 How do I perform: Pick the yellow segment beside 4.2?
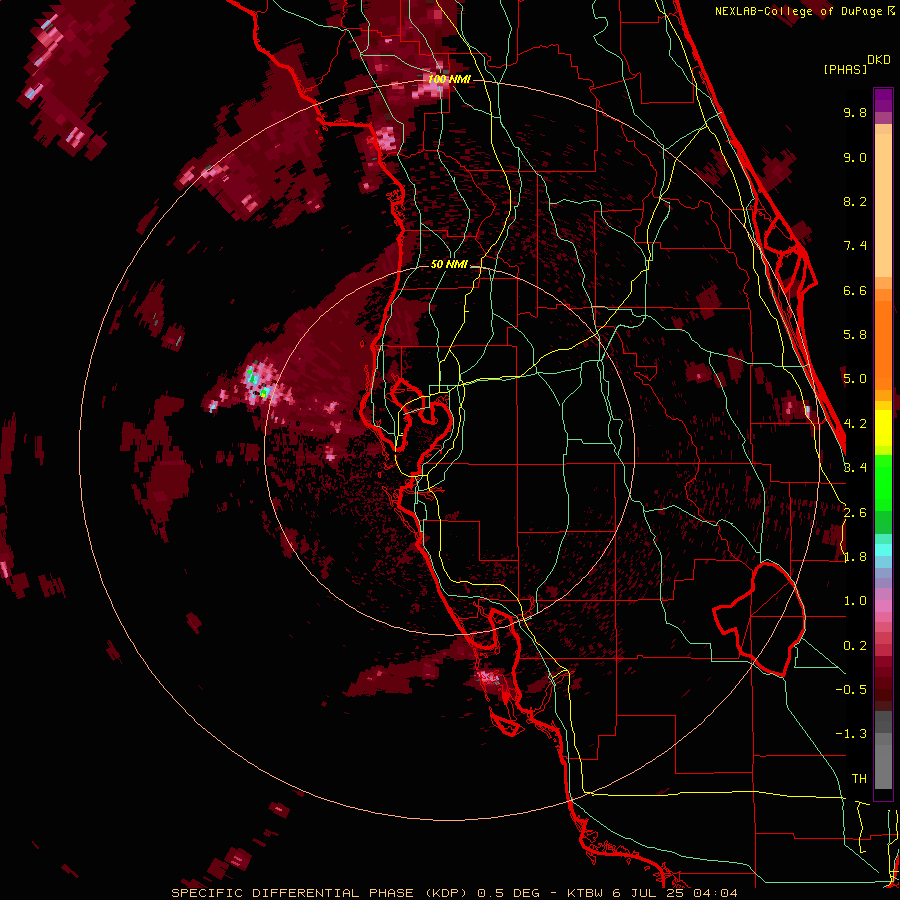point(883,428)
